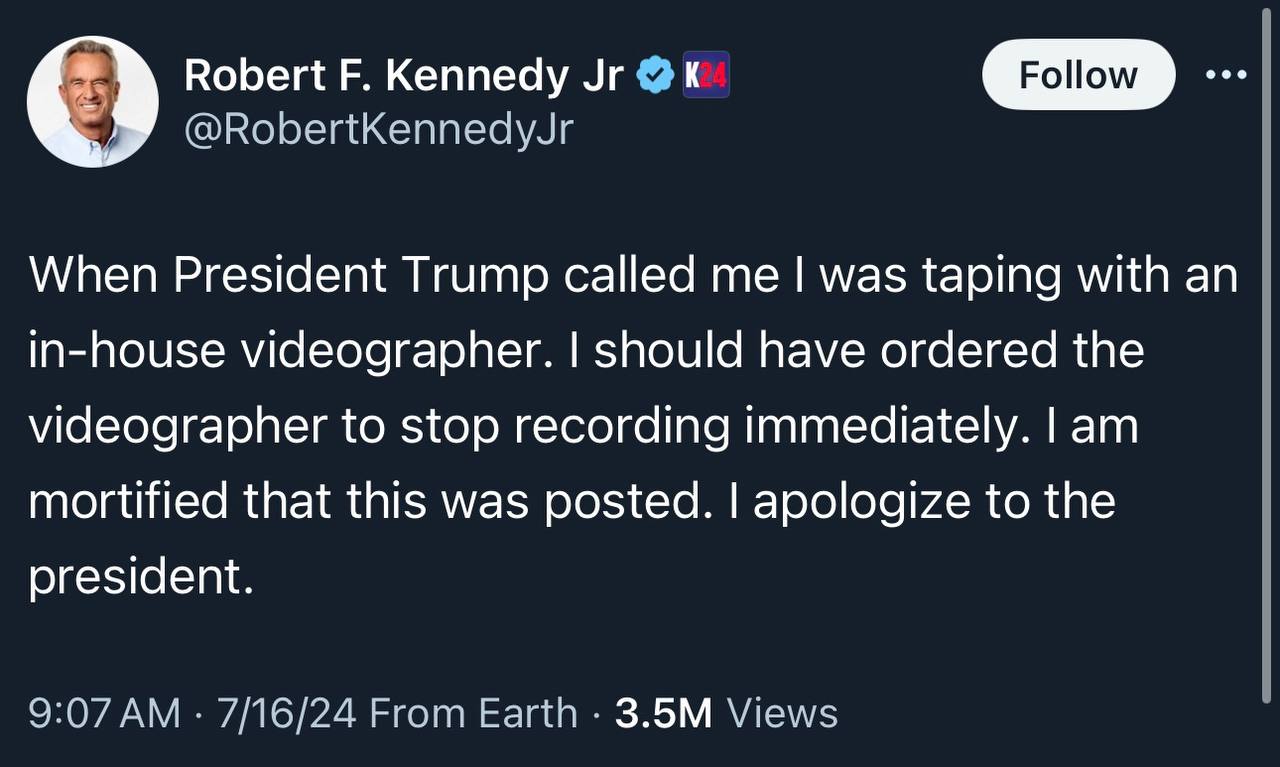Click the vertical scrollbar on right edge
This screenshot has height=767, width=1280.
pos(1268,353)
